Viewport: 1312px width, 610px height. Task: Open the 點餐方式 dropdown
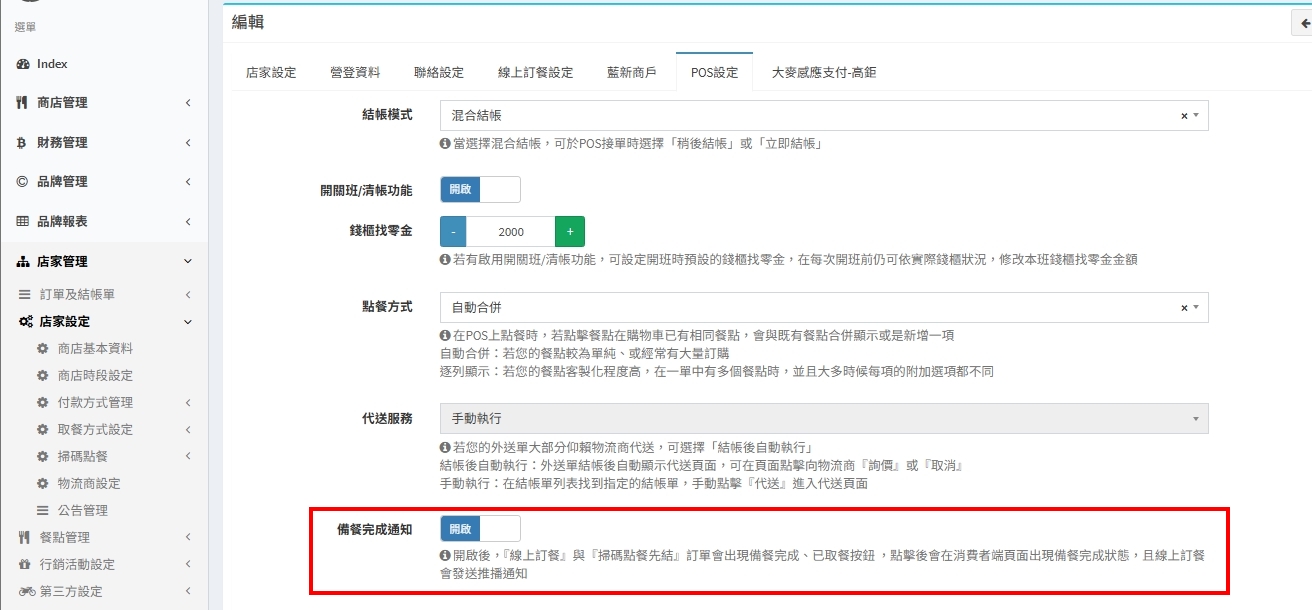point(823,308)
